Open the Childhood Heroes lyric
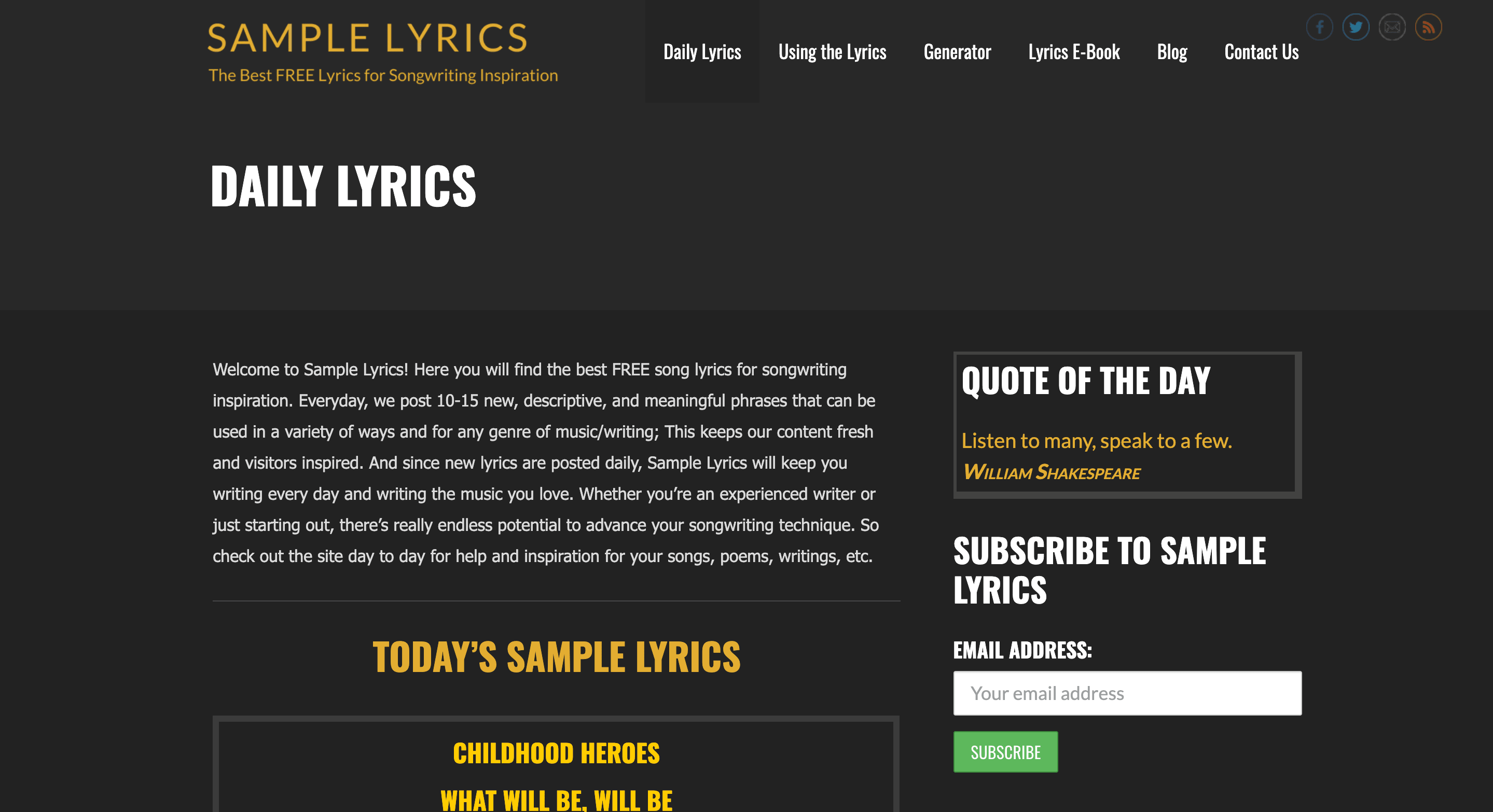1493x812 pixels. 556,753
